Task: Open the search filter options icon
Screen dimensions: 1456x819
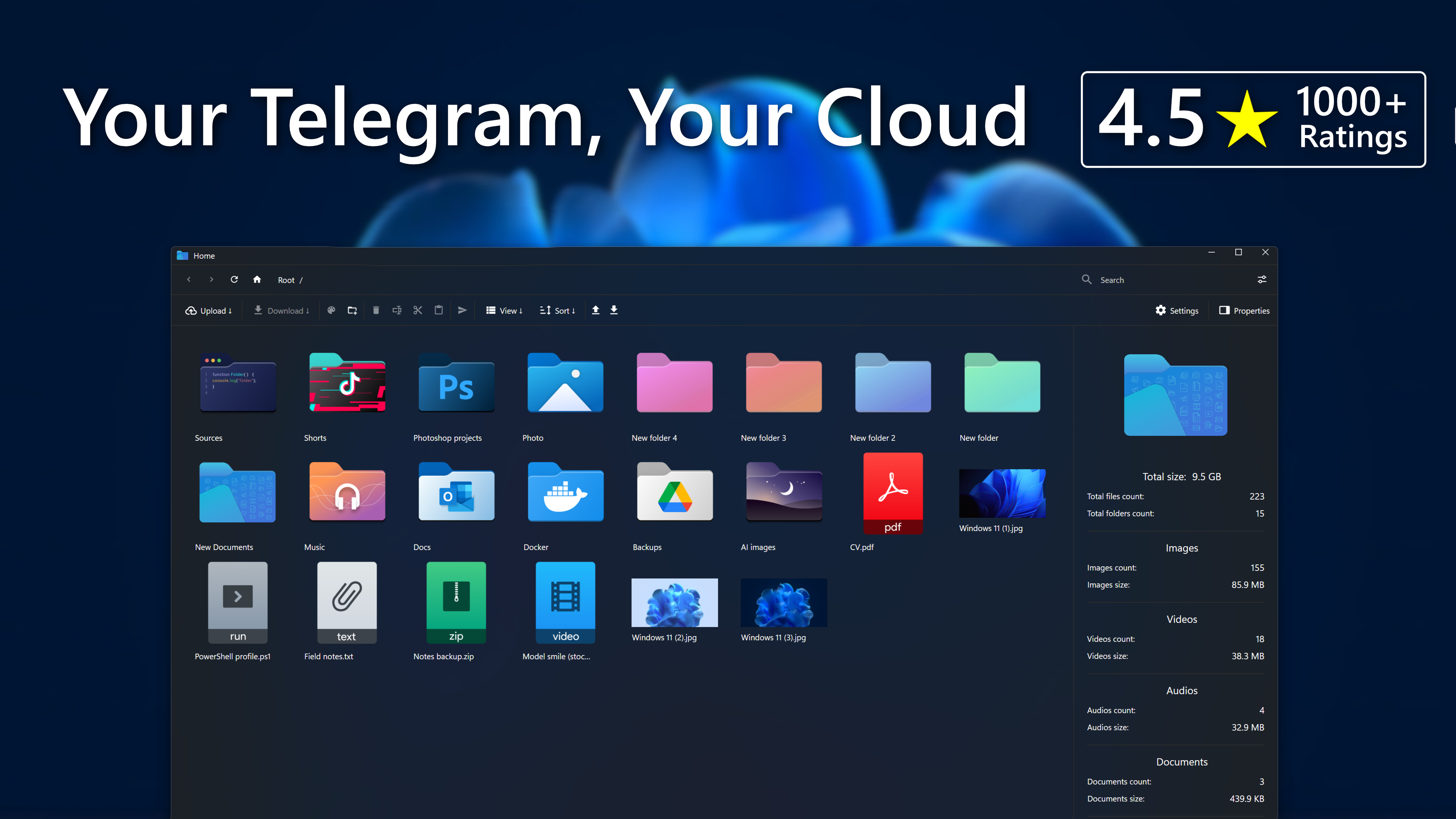Action: click(x=1261, y=280)
